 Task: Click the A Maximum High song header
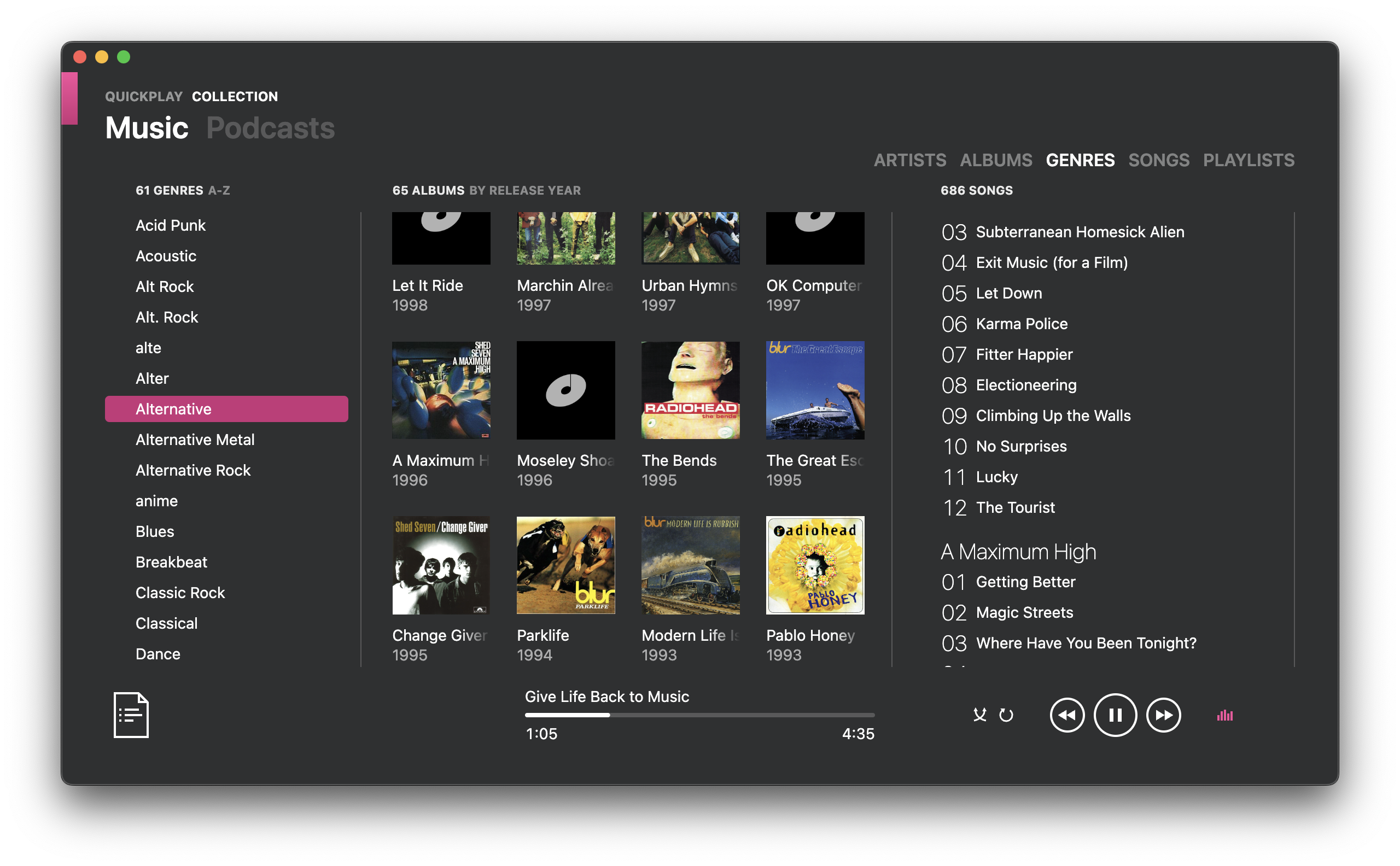click(x=1018, y=552)
